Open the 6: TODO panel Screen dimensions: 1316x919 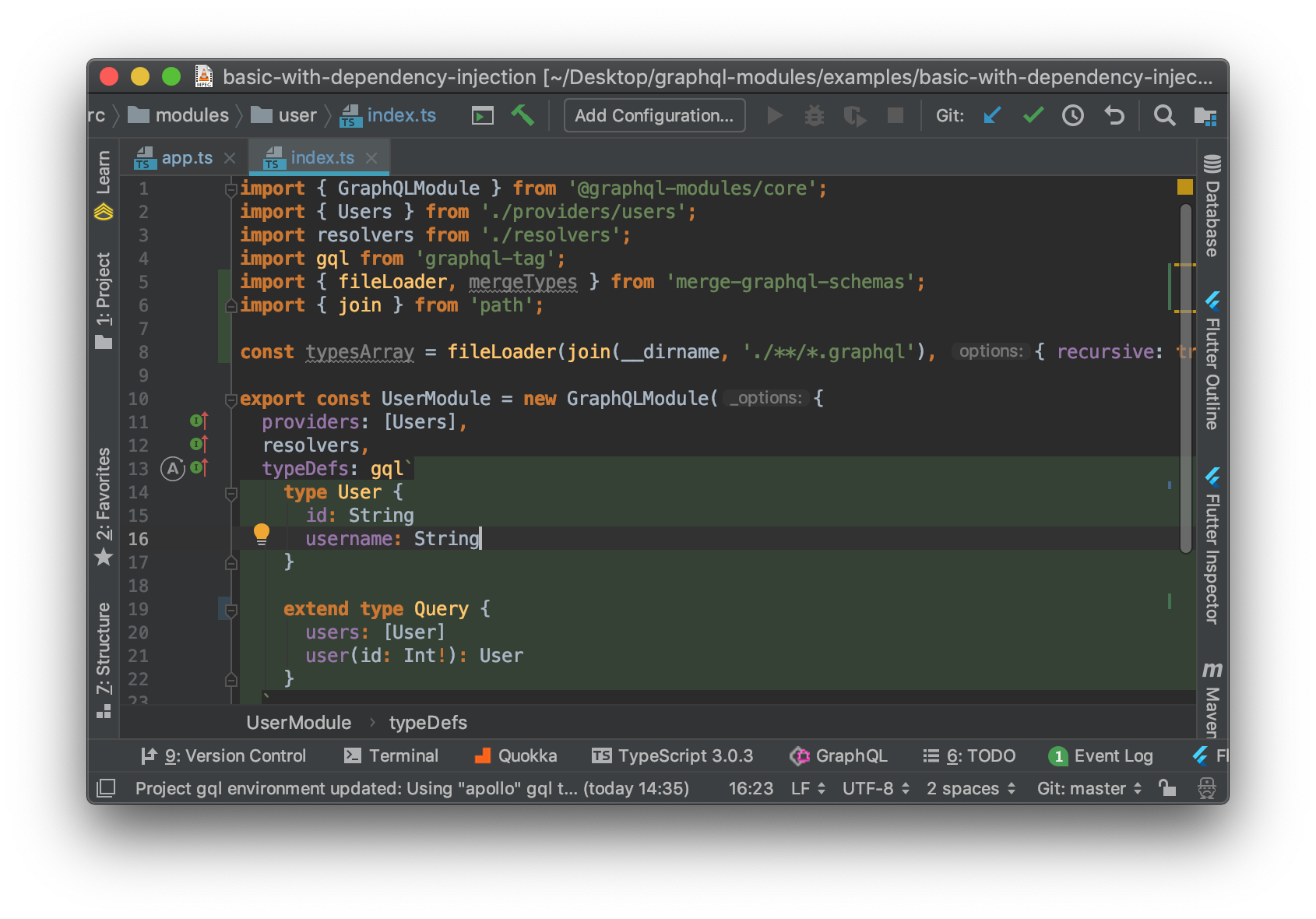pos(969,755)
